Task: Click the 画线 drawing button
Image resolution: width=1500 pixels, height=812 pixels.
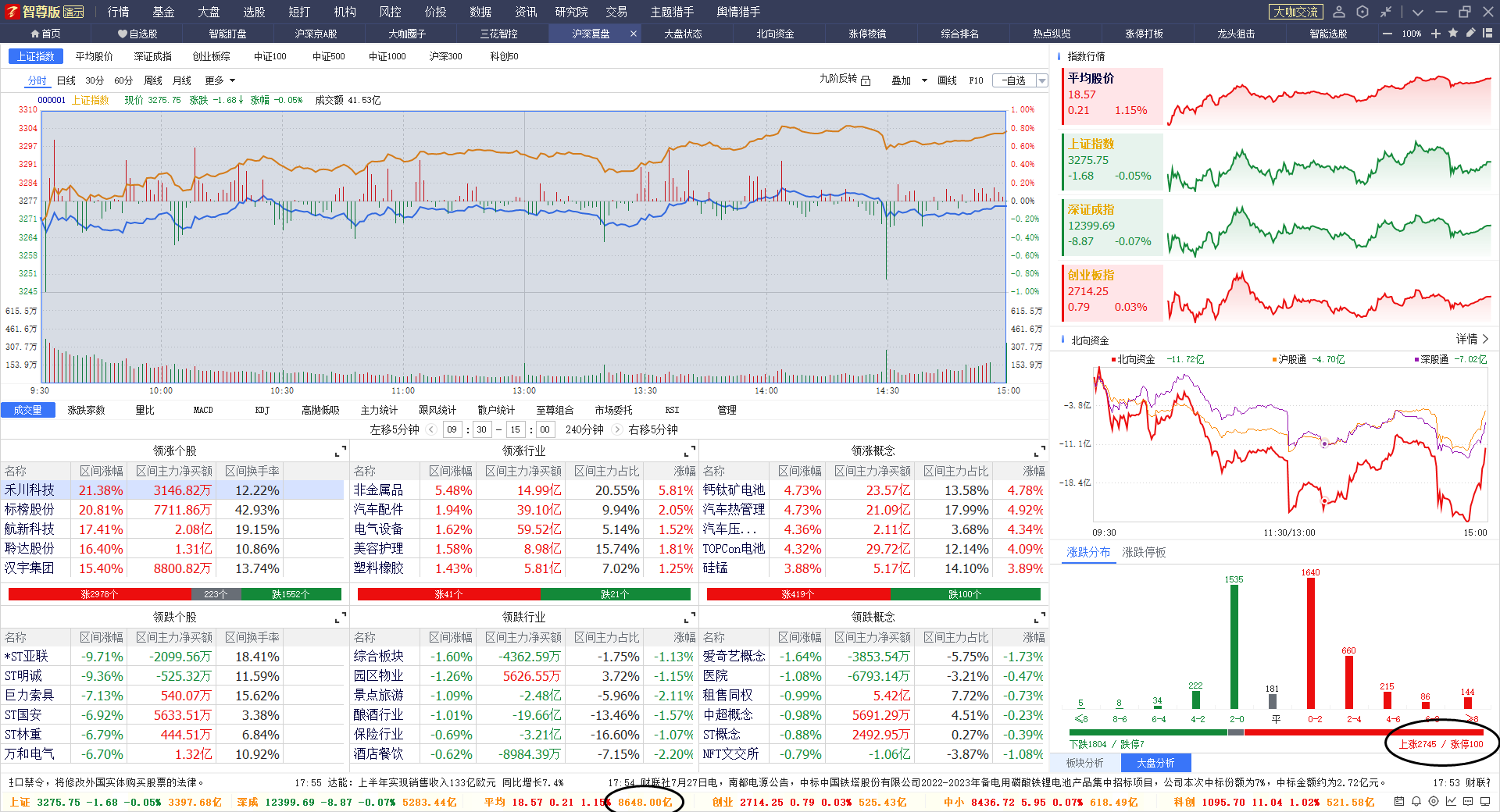Action: (947, 80)
